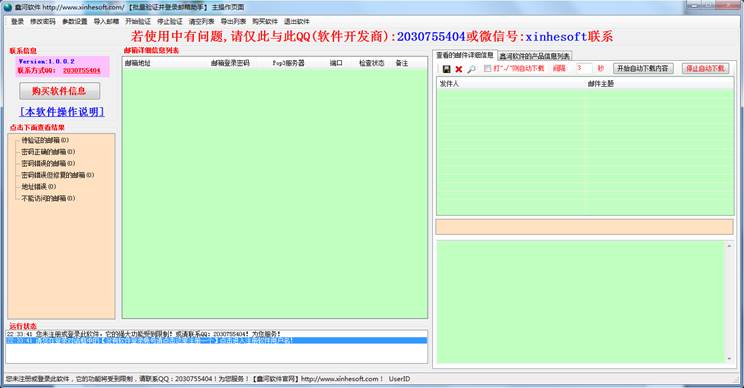The width and height of the screenshot is (744, 388).
Task: Click 开始自动下载内容 button
Action: click(x=642, y=68)
